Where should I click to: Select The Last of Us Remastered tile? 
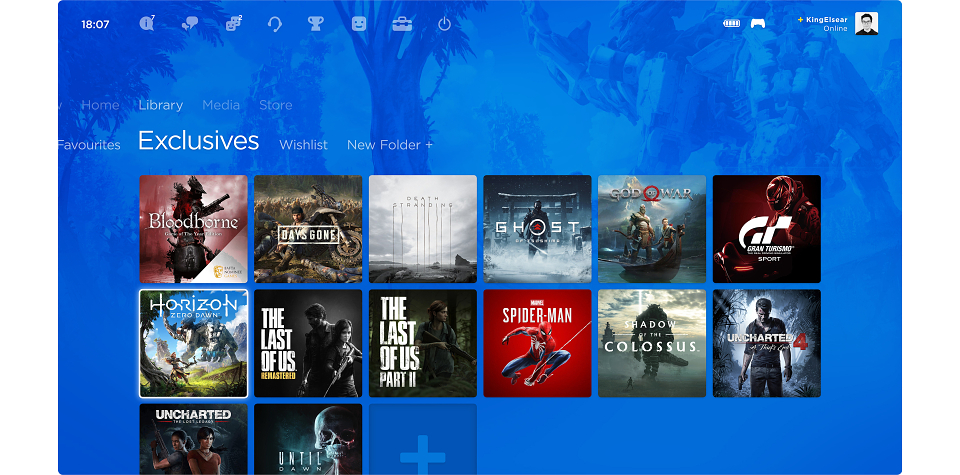tap(308, 343)
